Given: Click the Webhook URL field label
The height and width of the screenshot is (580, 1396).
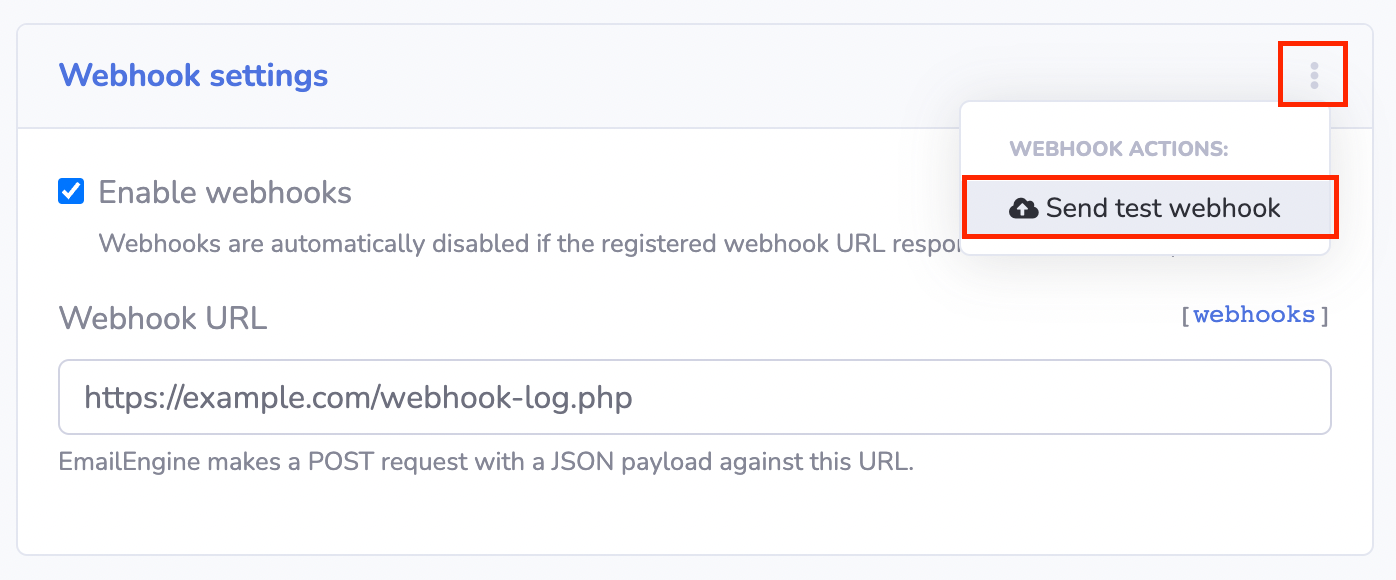Looking at the screenshot, I should [163, 318].
